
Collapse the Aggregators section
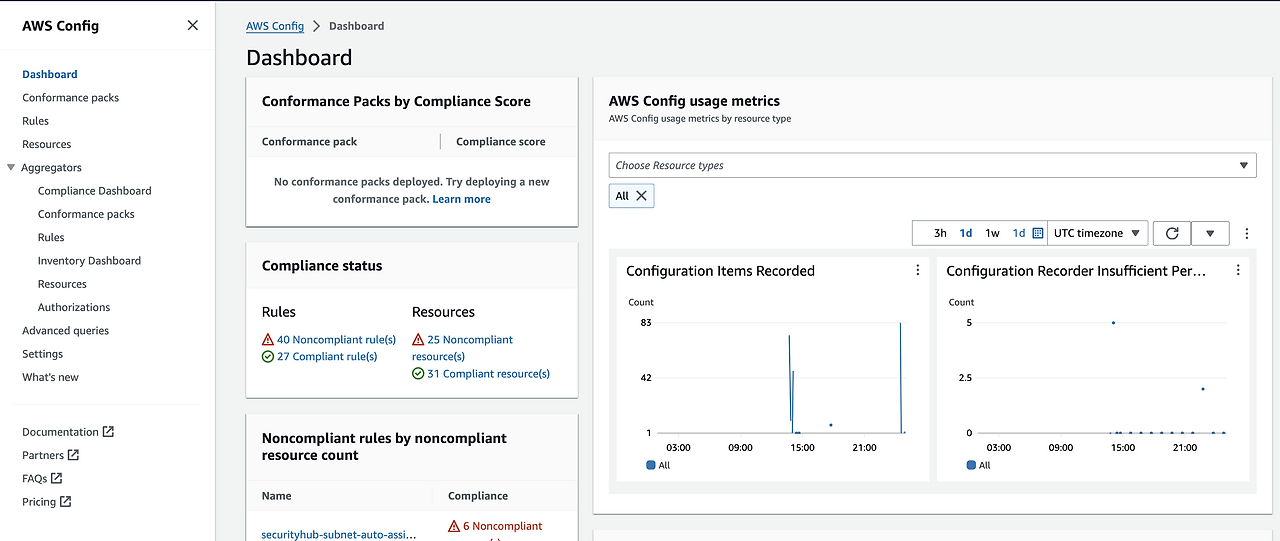pos(11,168)
